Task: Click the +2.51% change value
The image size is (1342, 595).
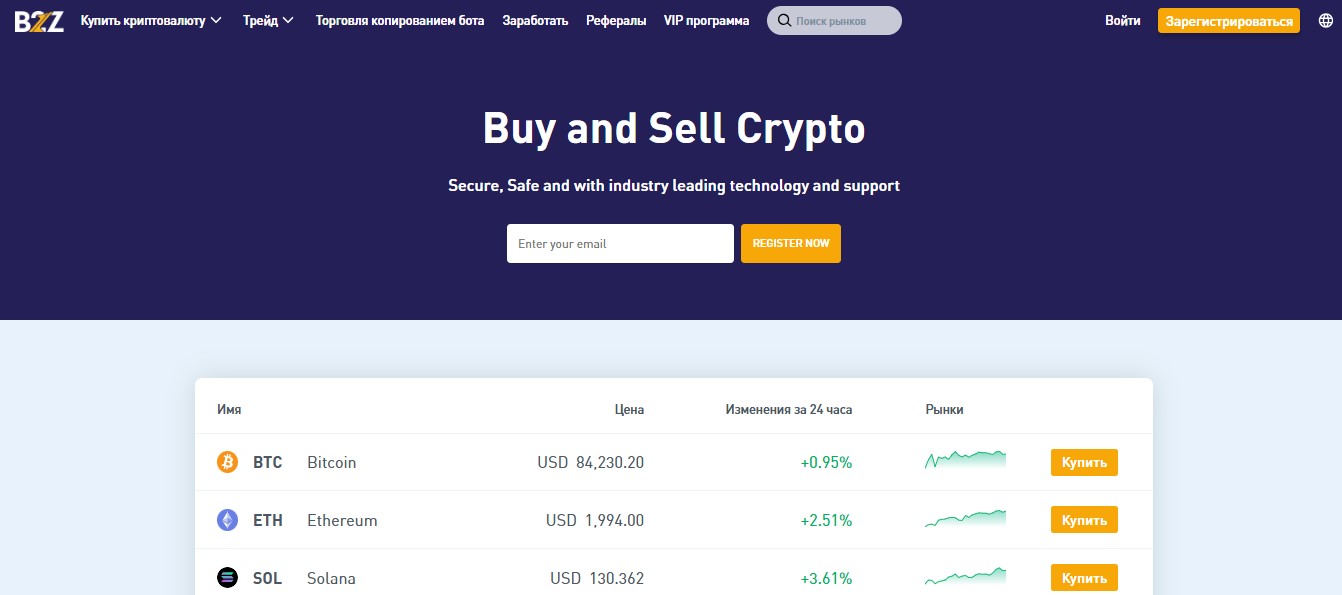Action: tap(826, 520)
